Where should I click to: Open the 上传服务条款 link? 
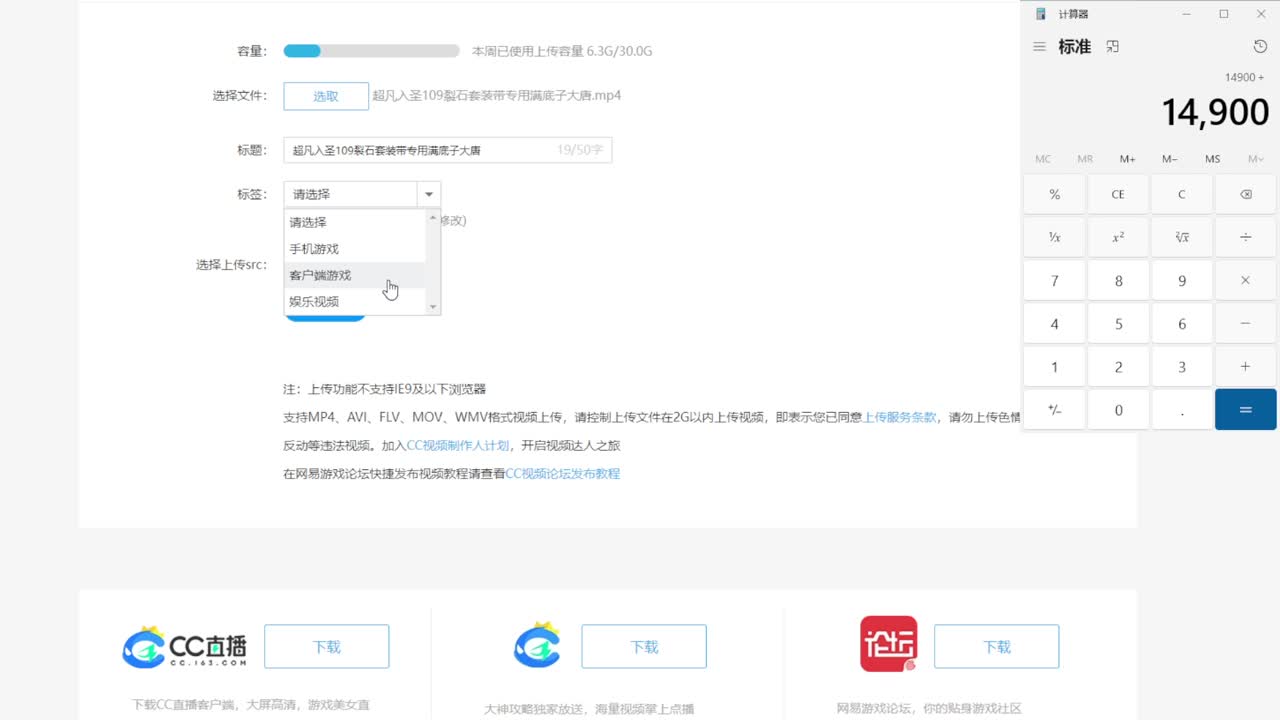click(x=900, y=417)
